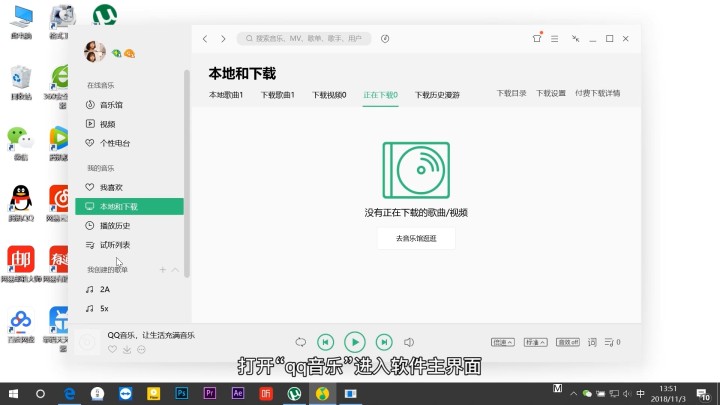Toggle the sound effect off button
The height and width of the screenshot is (405, 720).
tap(568, 342)
